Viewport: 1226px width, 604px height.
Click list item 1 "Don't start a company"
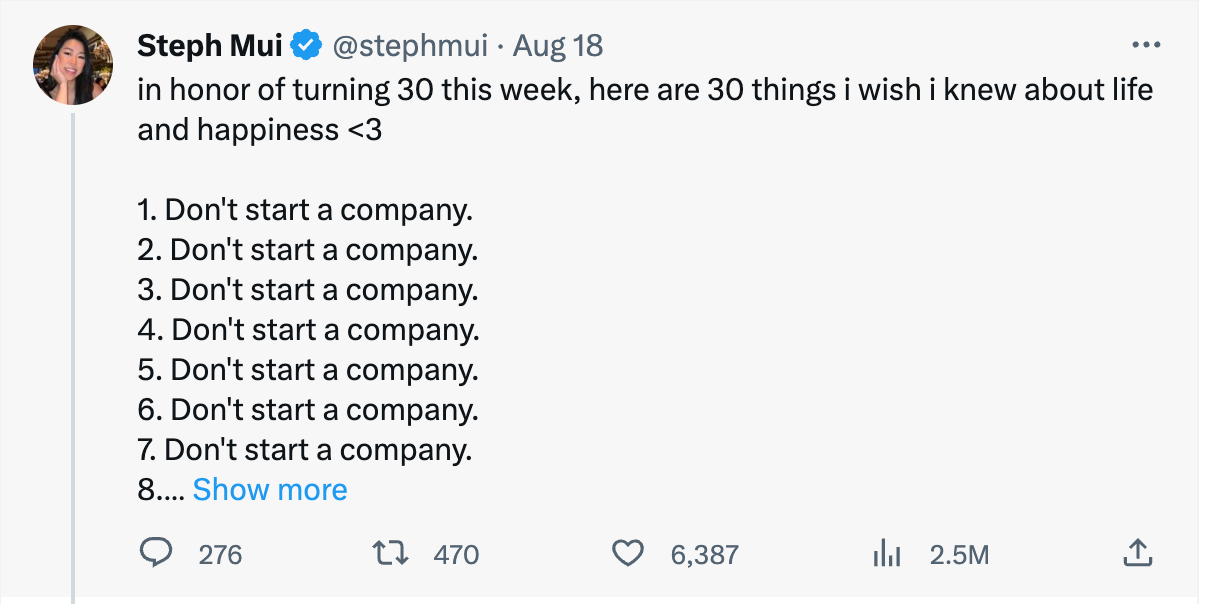(305, 211)
